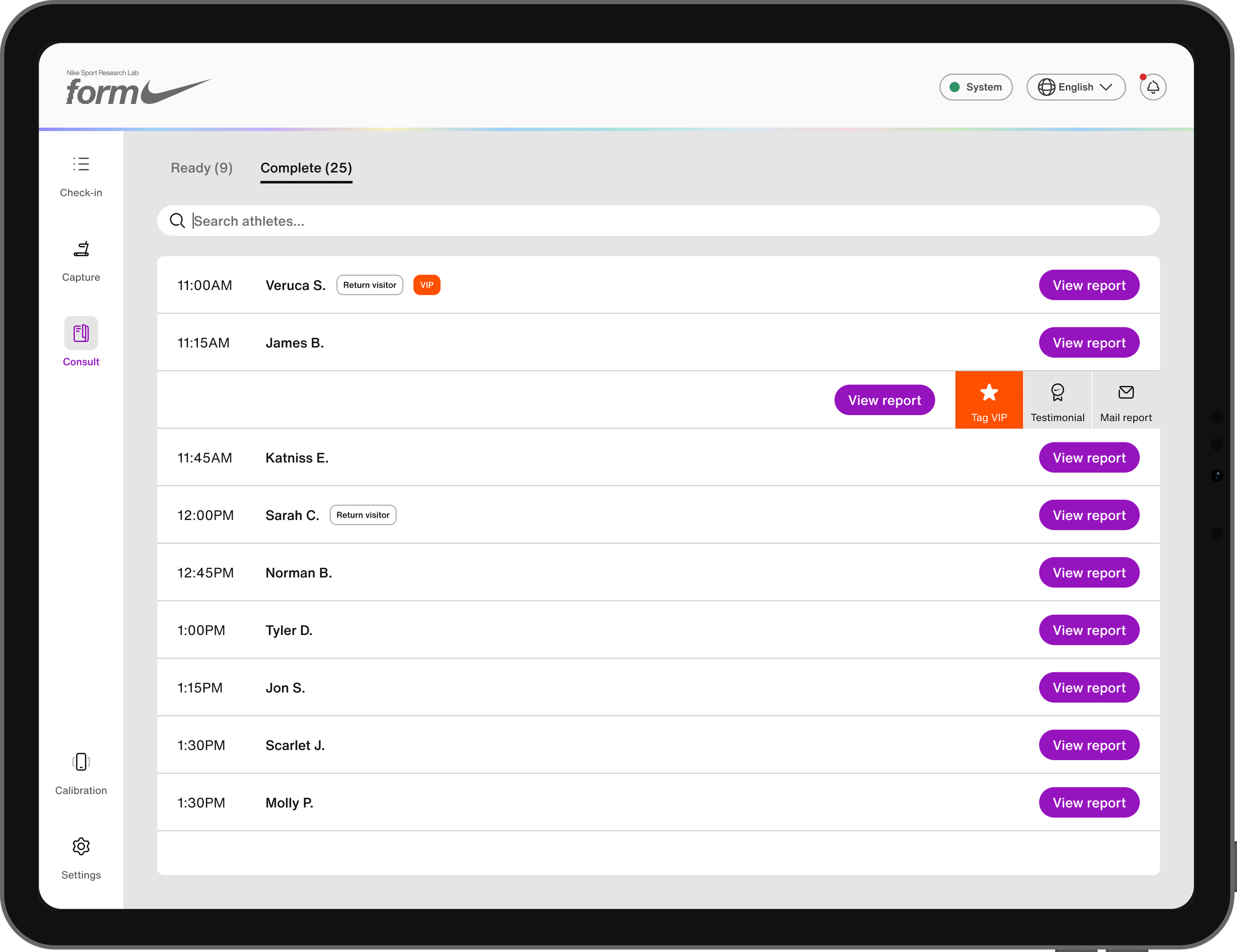Select the Complete (25) tab
This screenshot has height=952, width=1237.
pyautogui.click(x=306, y=168)
